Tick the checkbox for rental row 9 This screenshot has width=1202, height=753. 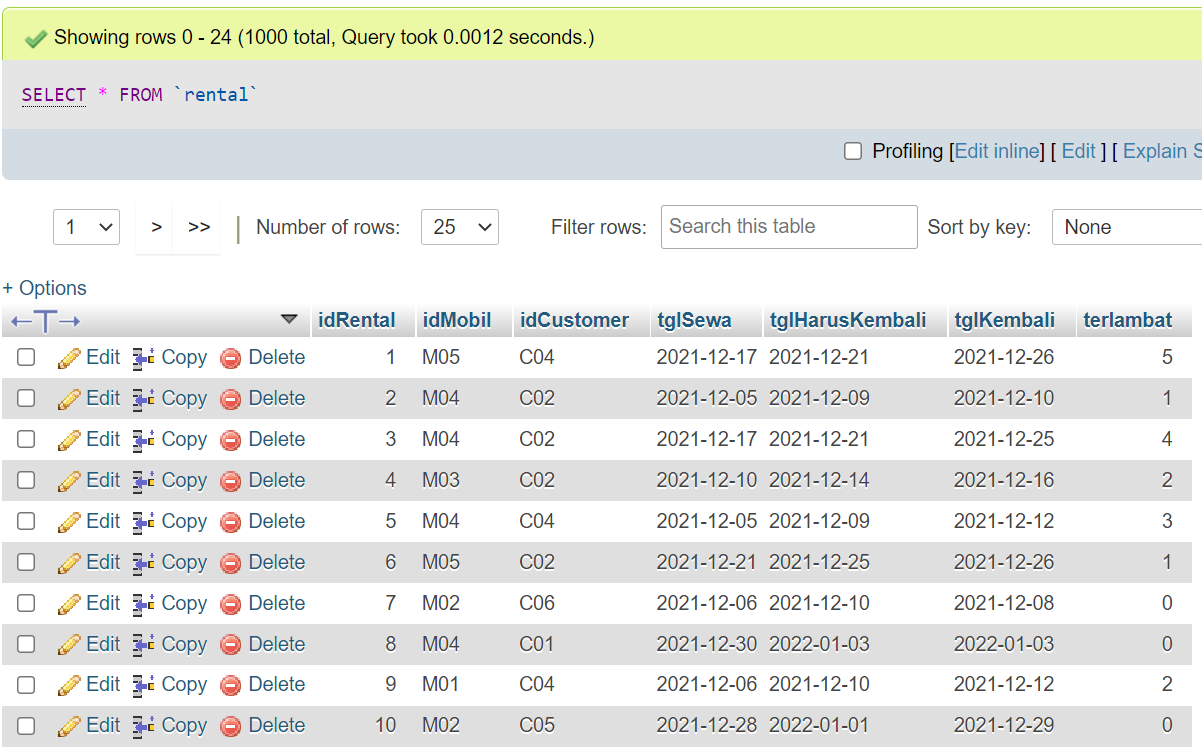coord(26,685)
